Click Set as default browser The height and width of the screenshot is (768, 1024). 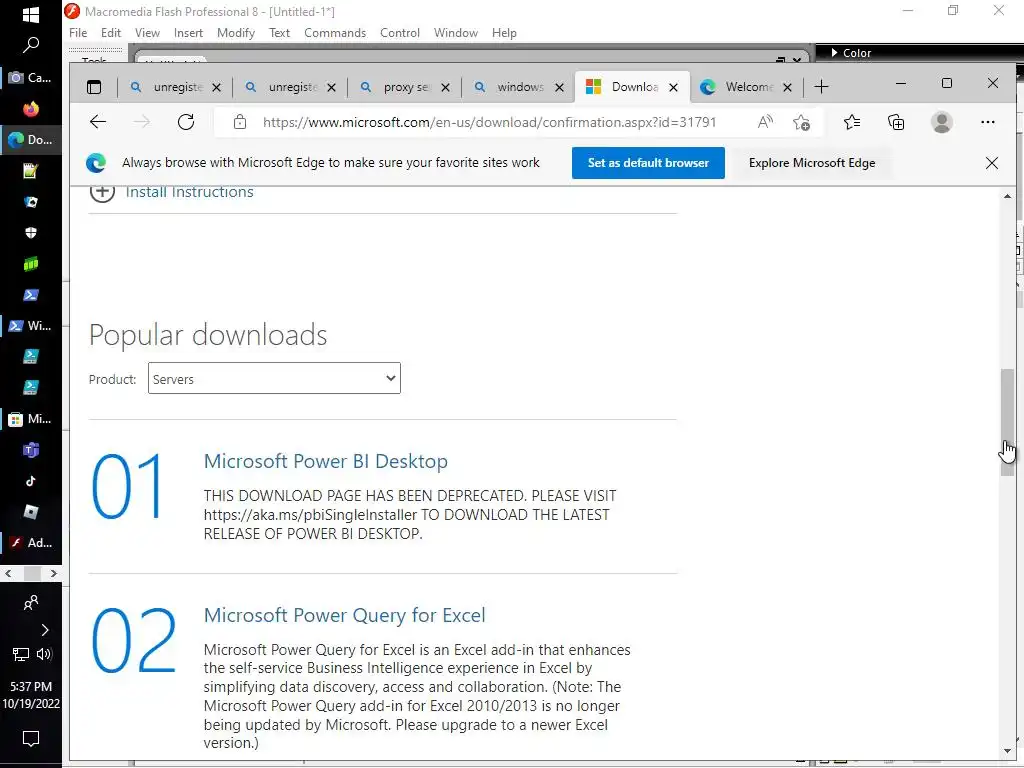click(648, 163)
